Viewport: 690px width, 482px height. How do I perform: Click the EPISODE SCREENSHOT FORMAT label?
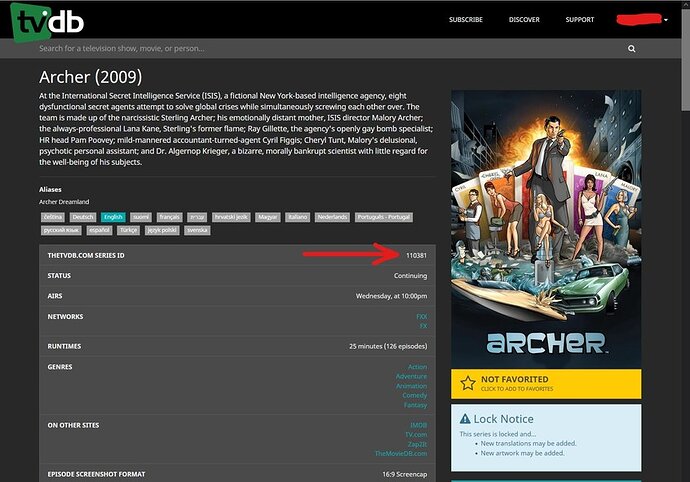coord(96,475)
